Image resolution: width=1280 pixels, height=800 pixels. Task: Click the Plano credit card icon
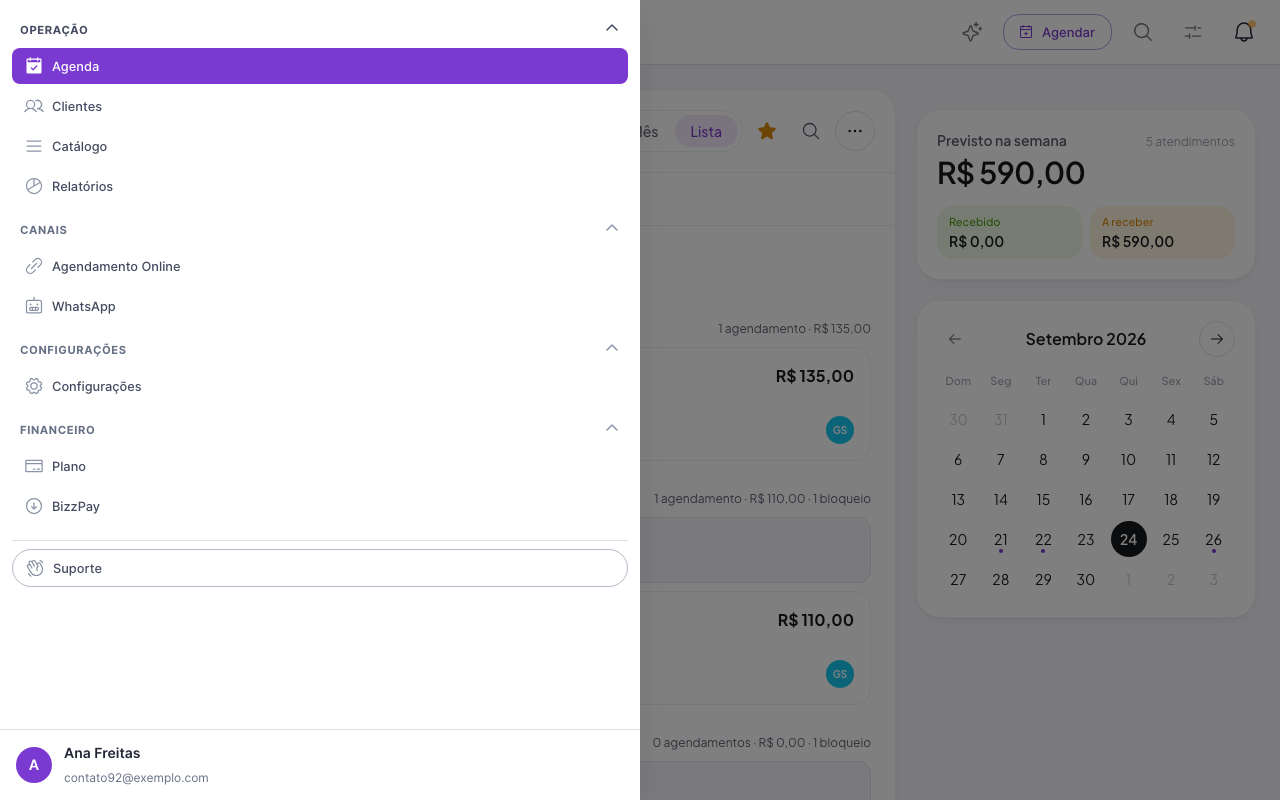34,466
